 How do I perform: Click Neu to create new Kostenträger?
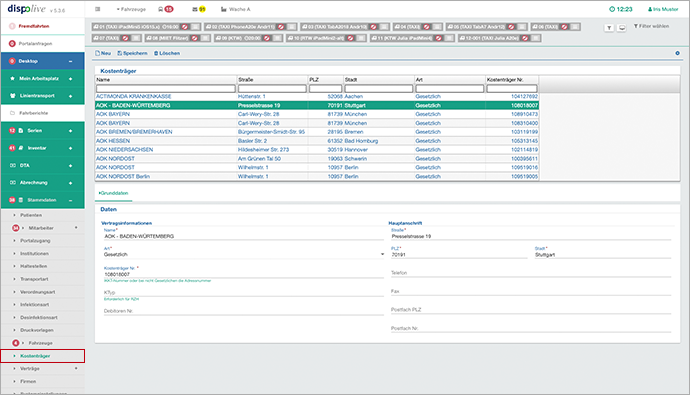tap(103, 53)
